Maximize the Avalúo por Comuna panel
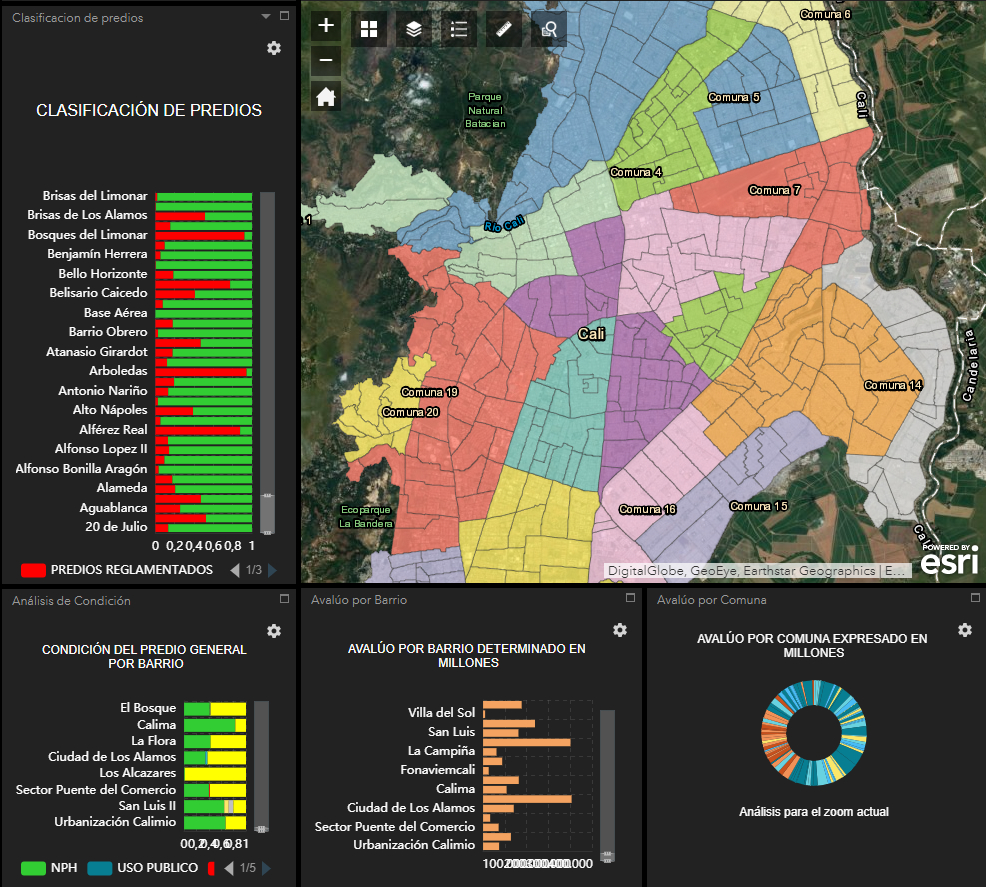Image resolution: width=986 pixels, height=887 pixels. [x=974, y=598]
